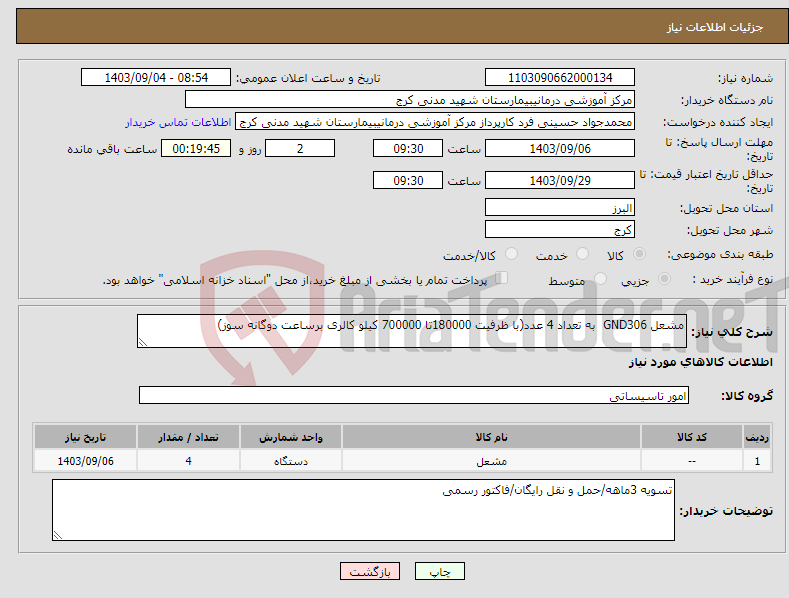Click the نام کالا column header
Screen dimensions: 789x598
coord(491,437)
